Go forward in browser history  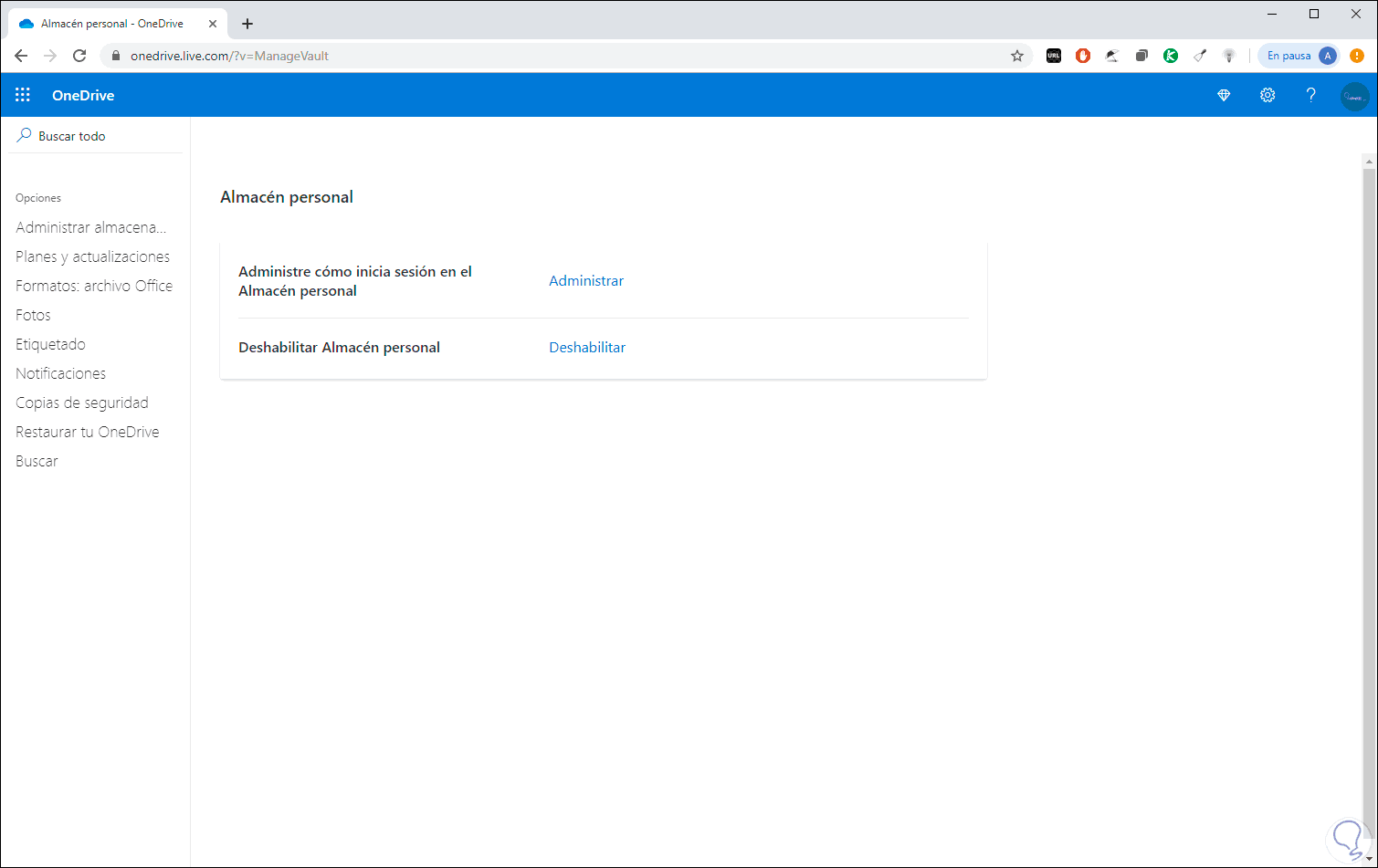50,56
